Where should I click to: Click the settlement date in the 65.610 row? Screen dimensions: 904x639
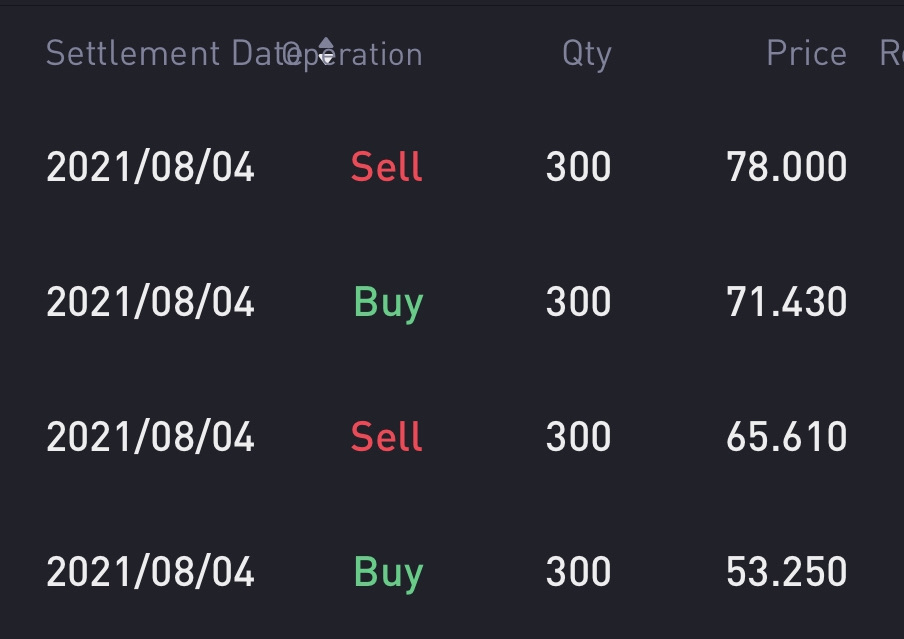[x=150, y=437]
